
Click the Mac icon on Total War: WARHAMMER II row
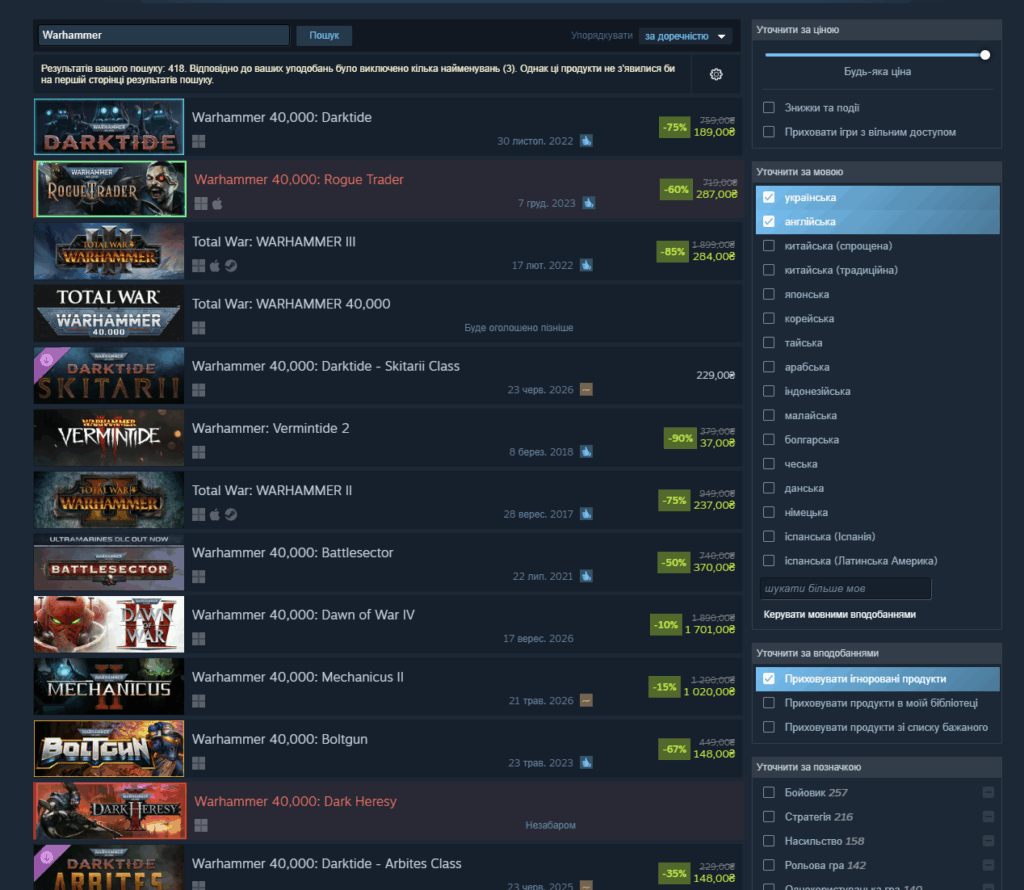[215, 515]
